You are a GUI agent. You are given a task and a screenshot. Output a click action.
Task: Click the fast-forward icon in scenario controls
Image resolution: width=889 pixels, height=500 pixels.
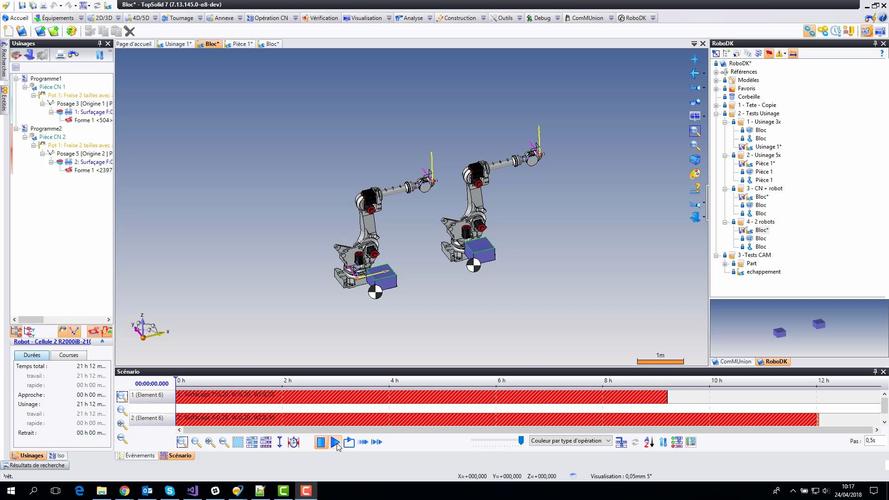pos(364,442)
